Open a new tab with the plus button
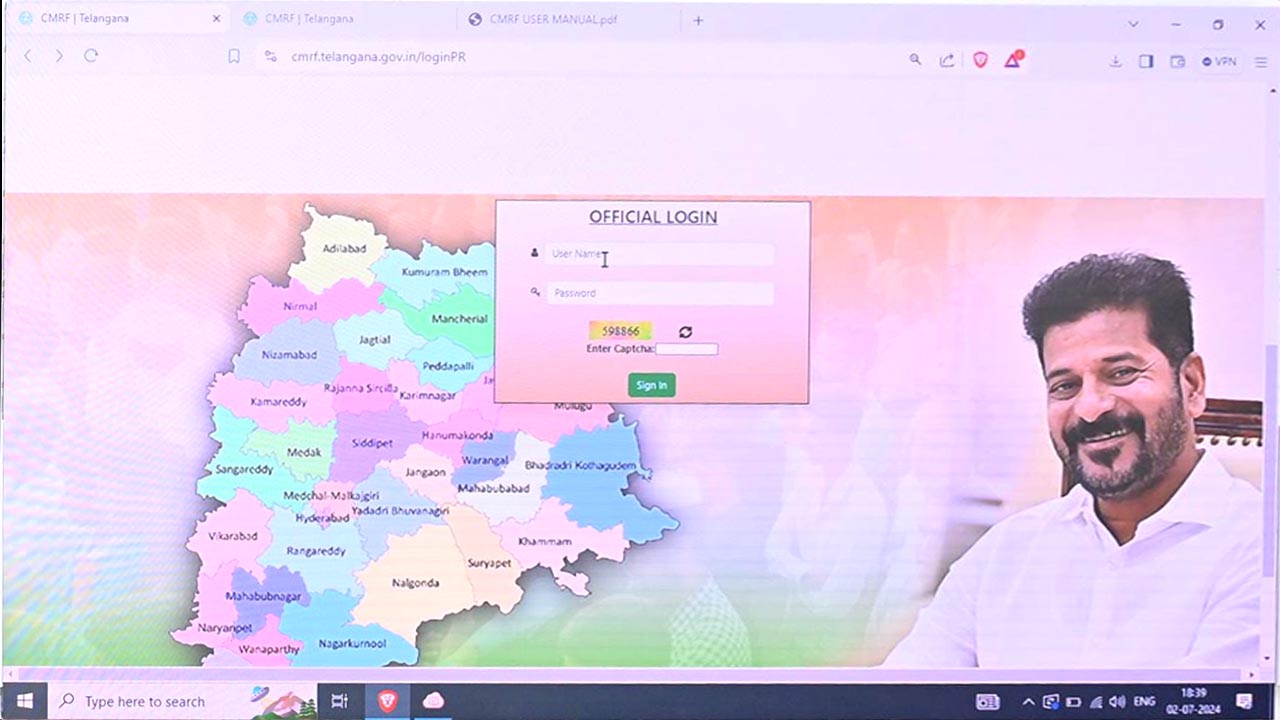The image size is (1280, 720). [698, 20]
